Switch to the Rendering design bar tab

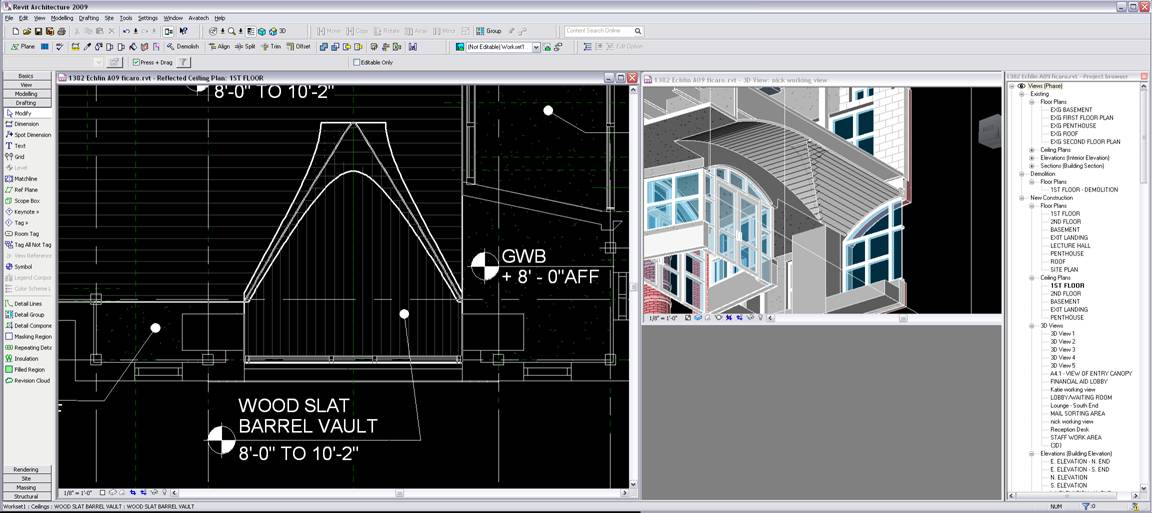[x=26, y=469]
